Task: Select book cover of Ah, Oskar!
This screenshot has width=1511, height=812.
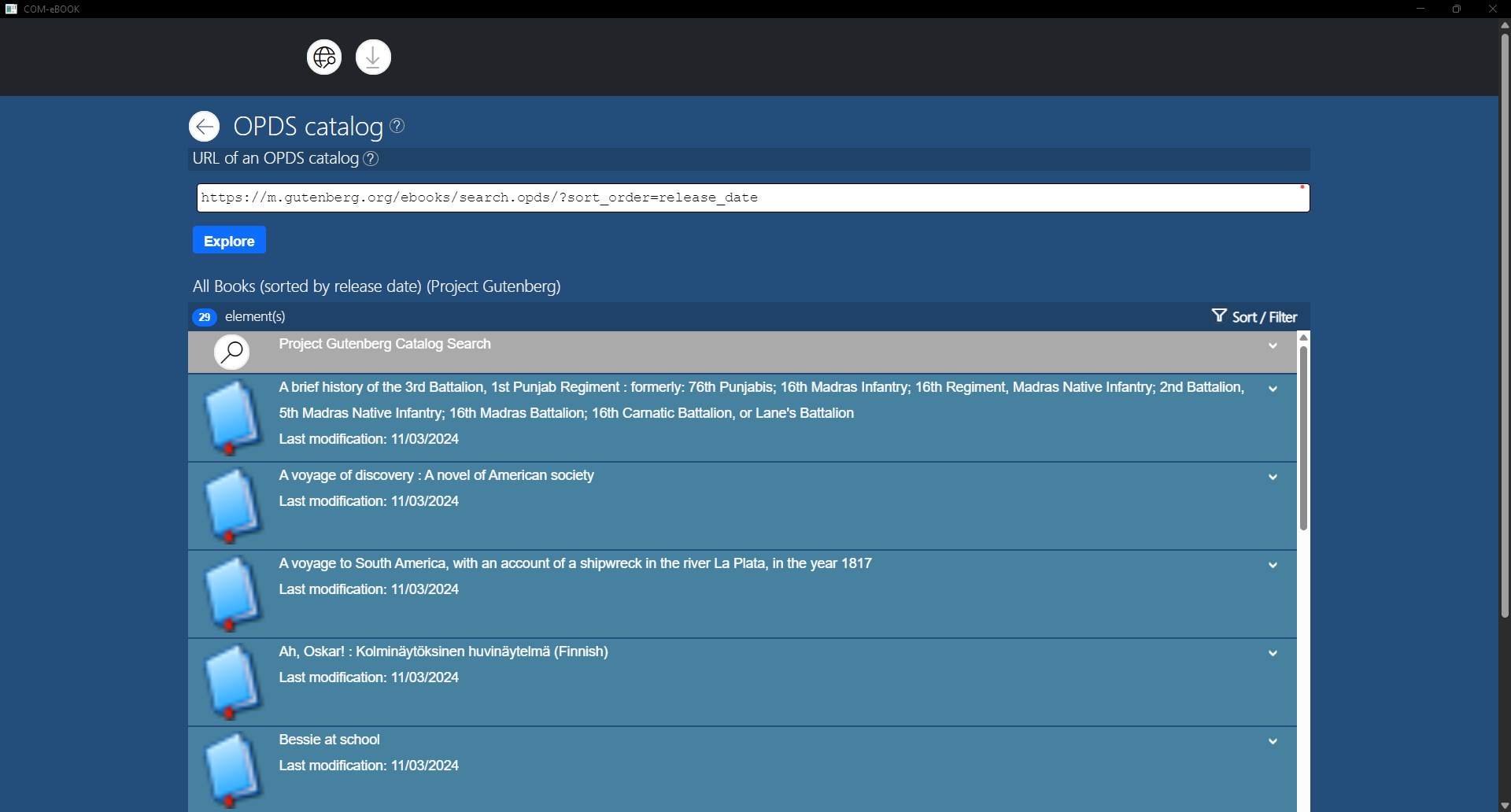Action: 232,681
